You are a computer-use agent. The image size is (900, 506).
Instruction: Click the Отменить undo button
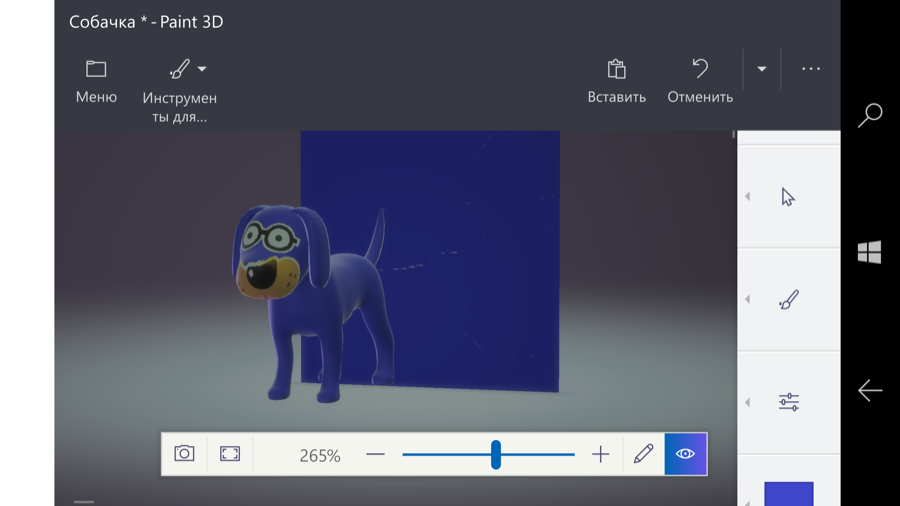700,82
